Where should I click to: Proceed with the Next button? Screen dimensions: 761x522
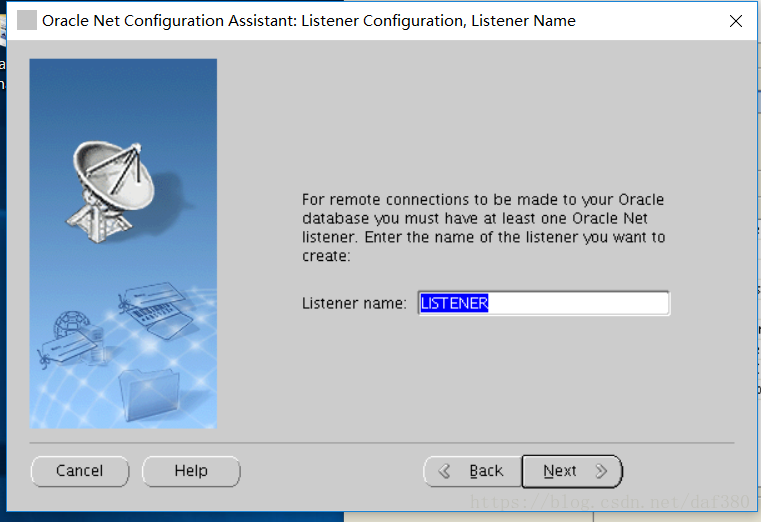coord(572,471)
